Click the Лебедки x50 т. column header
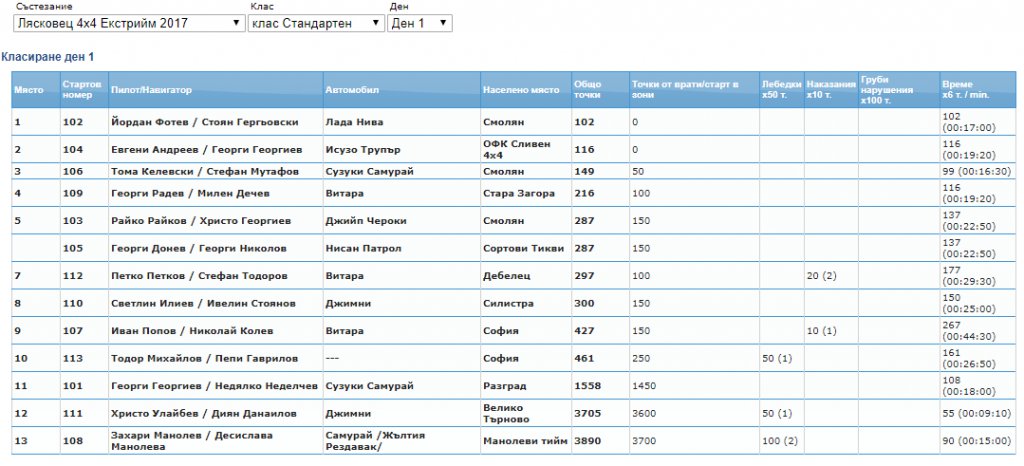1024x466 pixels. pos(782,90)
